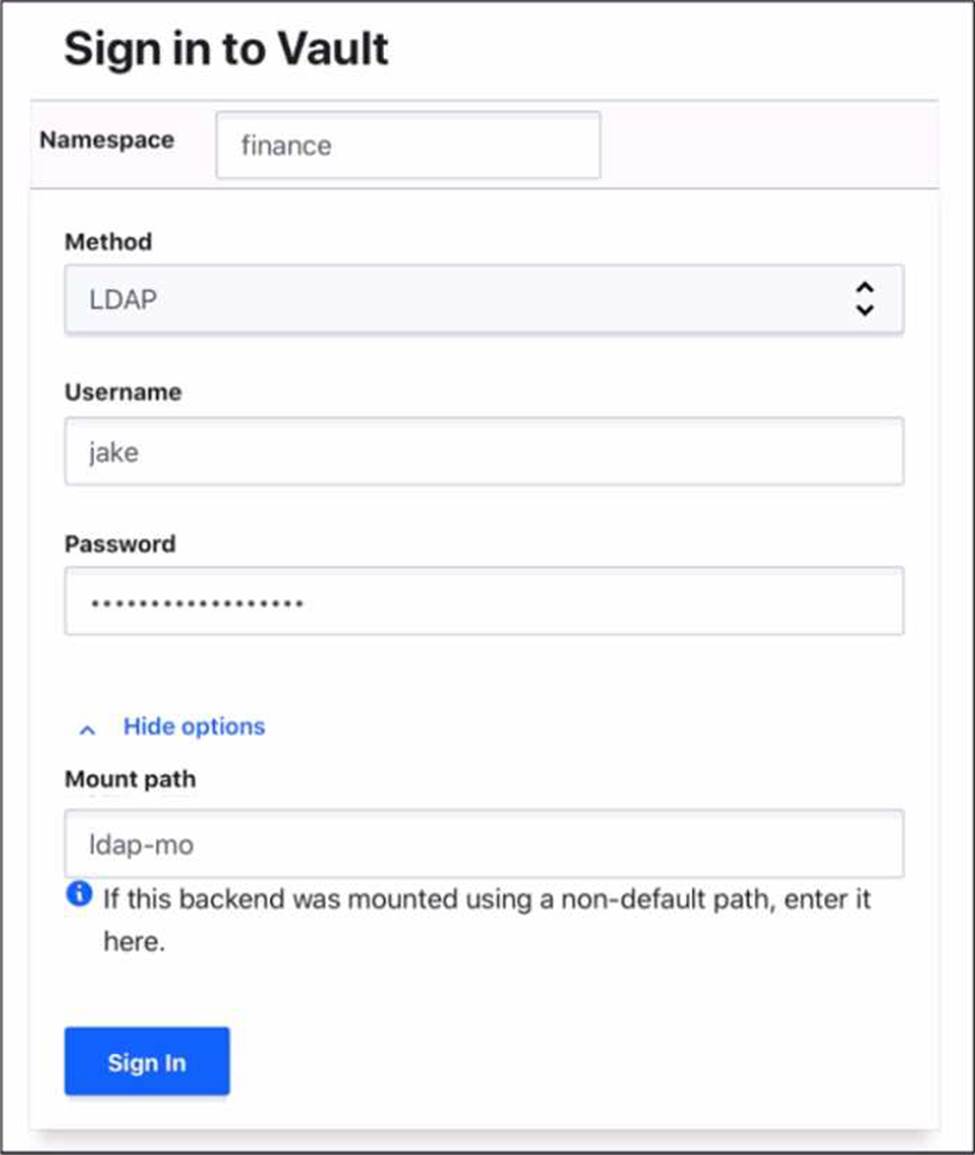Image resolution: width=975 pixels, height=1155 pixels.
Task: Focus the Mount path field with ldap-mo
Action: 484,844
